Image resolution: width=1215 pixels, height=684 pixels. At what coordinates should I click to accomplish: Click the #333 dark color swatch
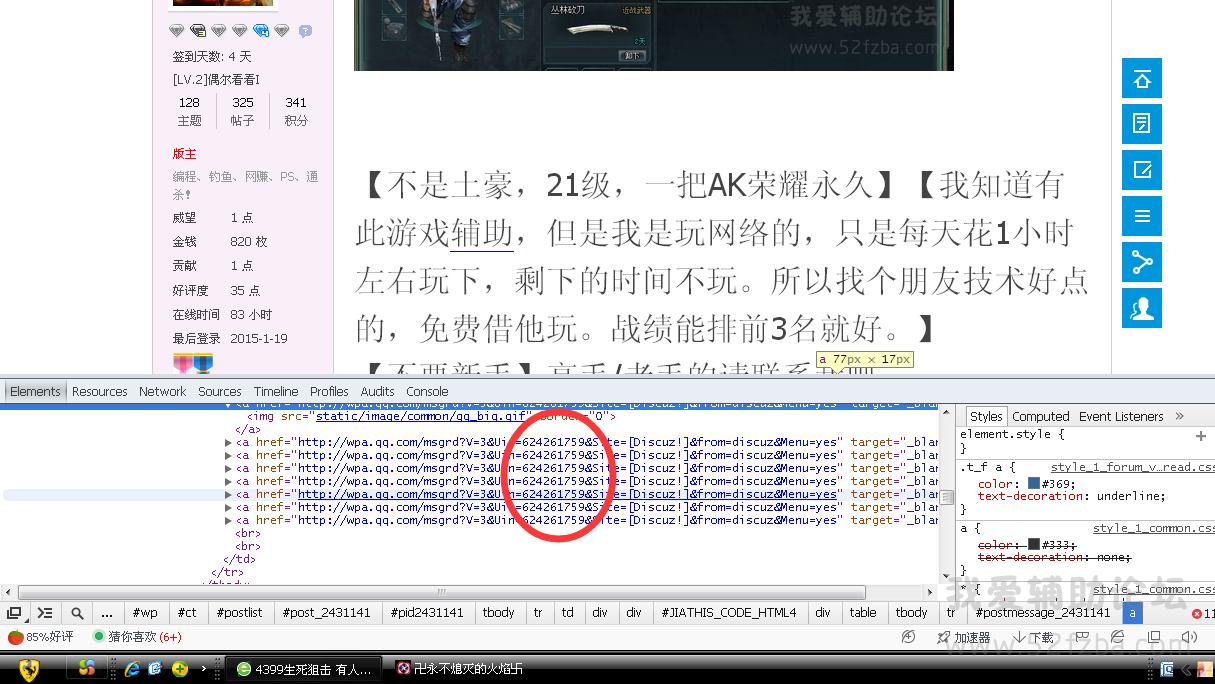1034,544
